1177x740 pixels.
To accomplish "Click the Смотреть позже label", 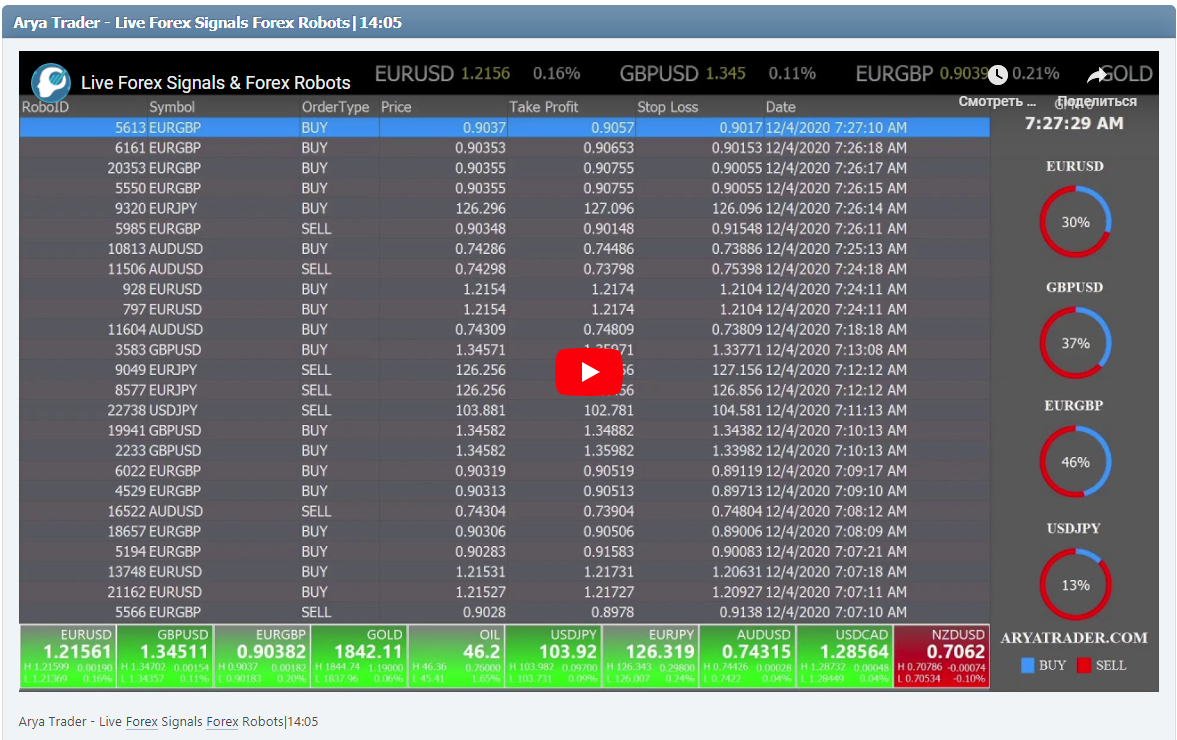I will [x=997, y=101].
